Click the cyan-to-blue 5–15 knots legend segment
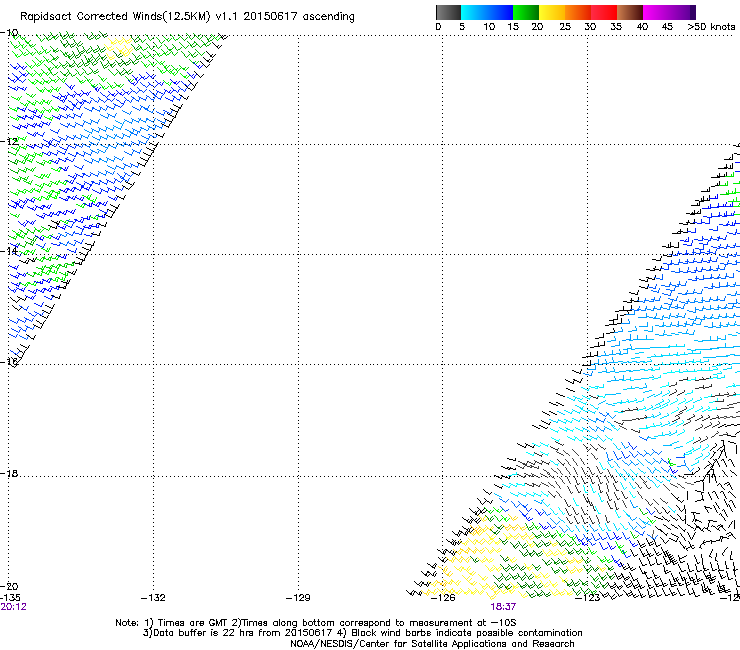 tap(487, 12)
